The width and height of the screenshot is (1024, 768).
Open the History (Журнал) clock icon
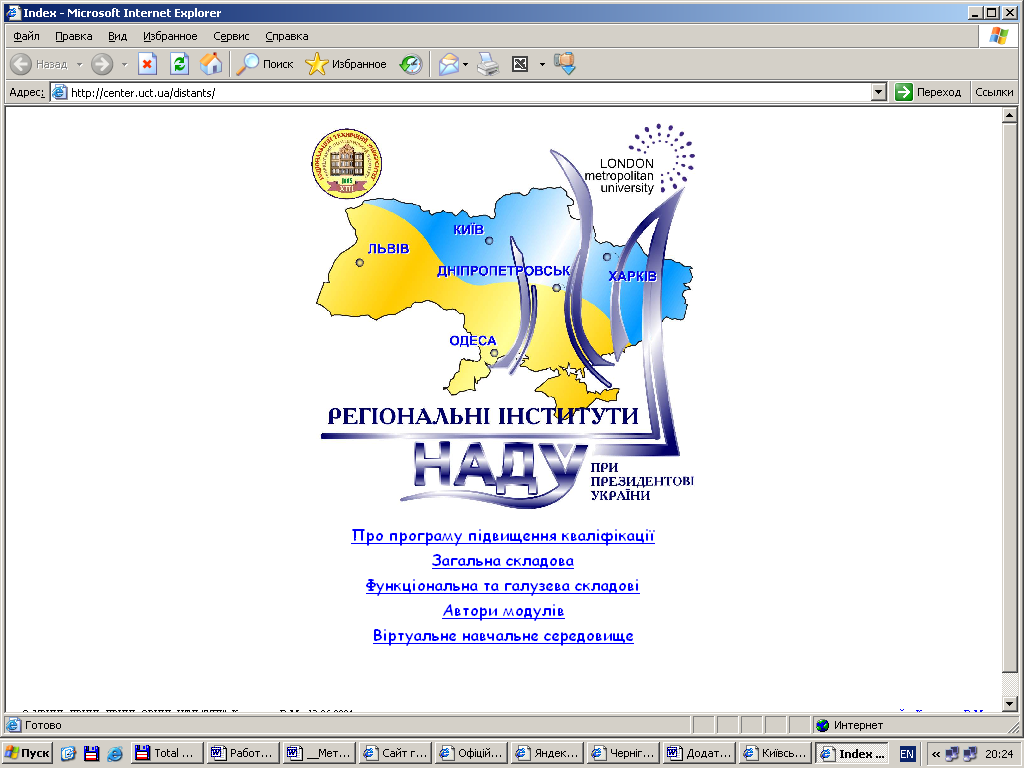click(x=411, y=64)
